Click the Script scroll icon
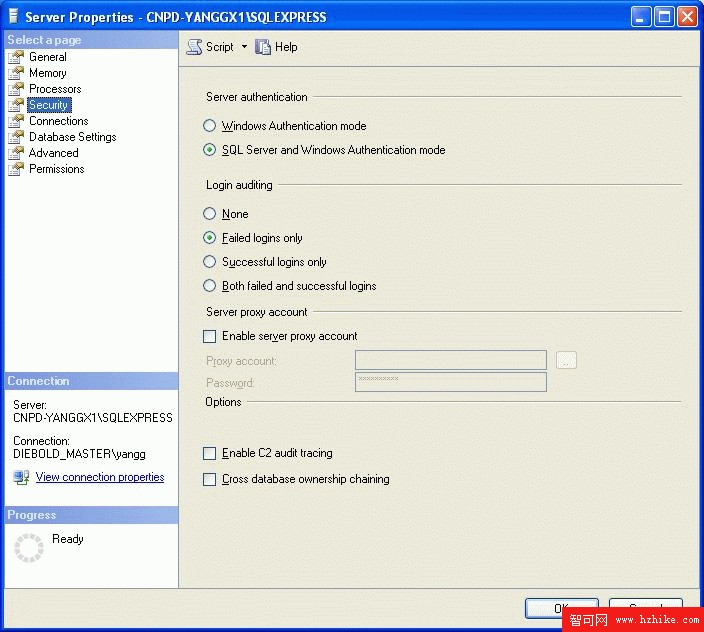704x632 pixels. pos(194,47)
